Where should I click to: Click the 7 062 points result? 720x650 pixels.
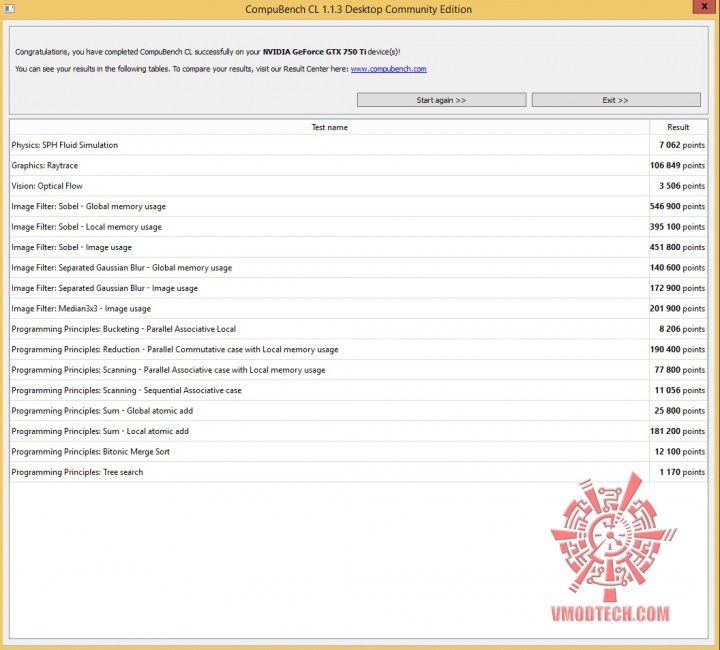pyautogui.click(x=682, y=145)
